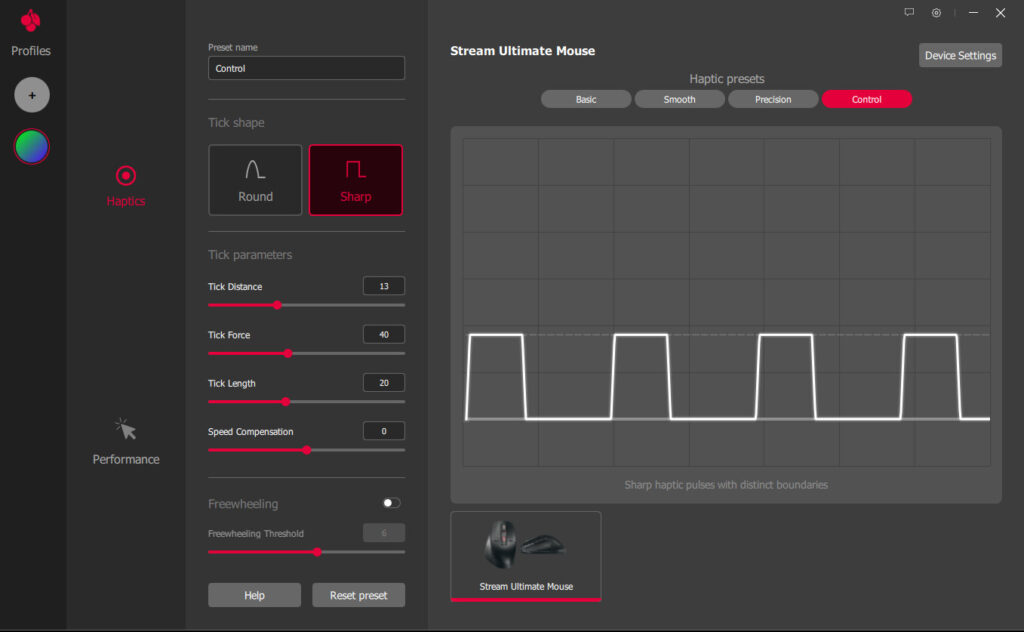Viewport: 1024px width, 632px height.
Task: Switch to the Smooth haptic preset
Action: pos(679,99)
